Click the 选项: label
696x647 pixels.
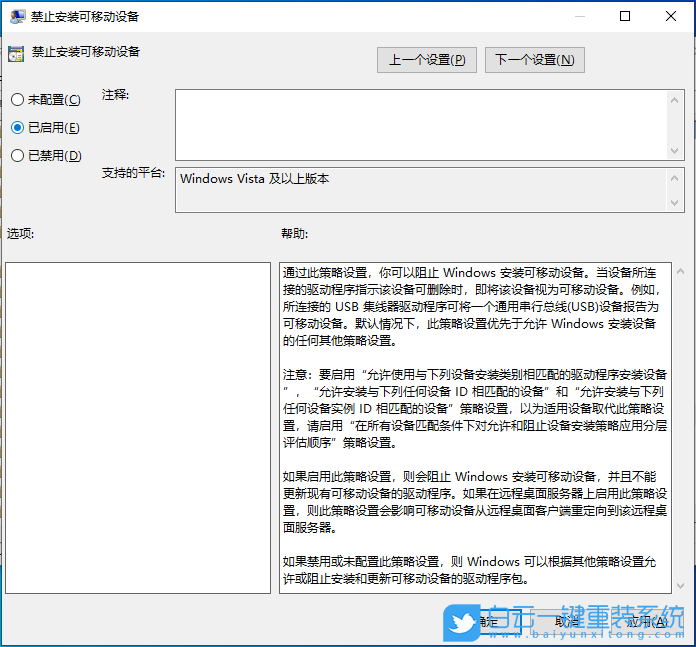[x=20, y=233]
